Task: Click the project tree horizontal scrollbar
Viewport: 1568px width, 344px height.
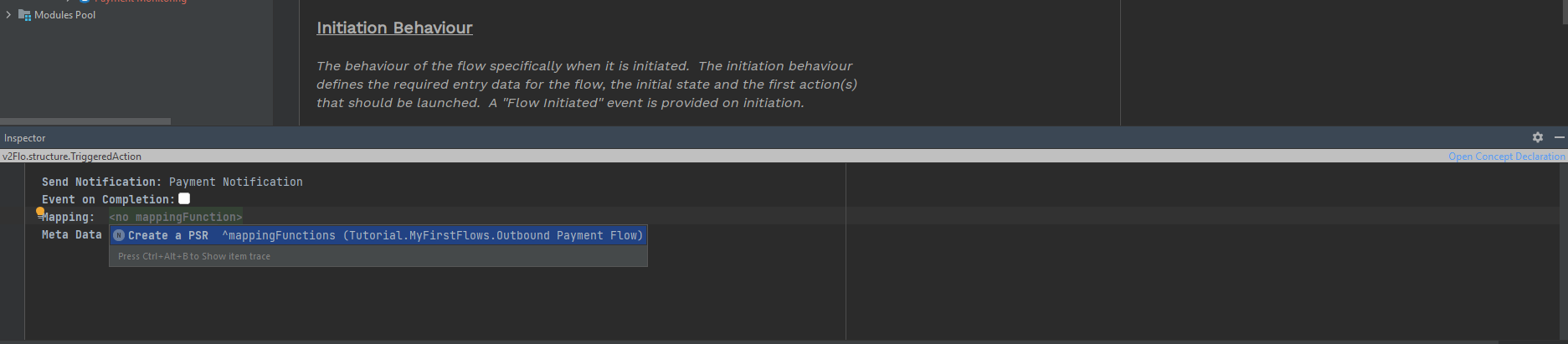Action: click(85, 121)
